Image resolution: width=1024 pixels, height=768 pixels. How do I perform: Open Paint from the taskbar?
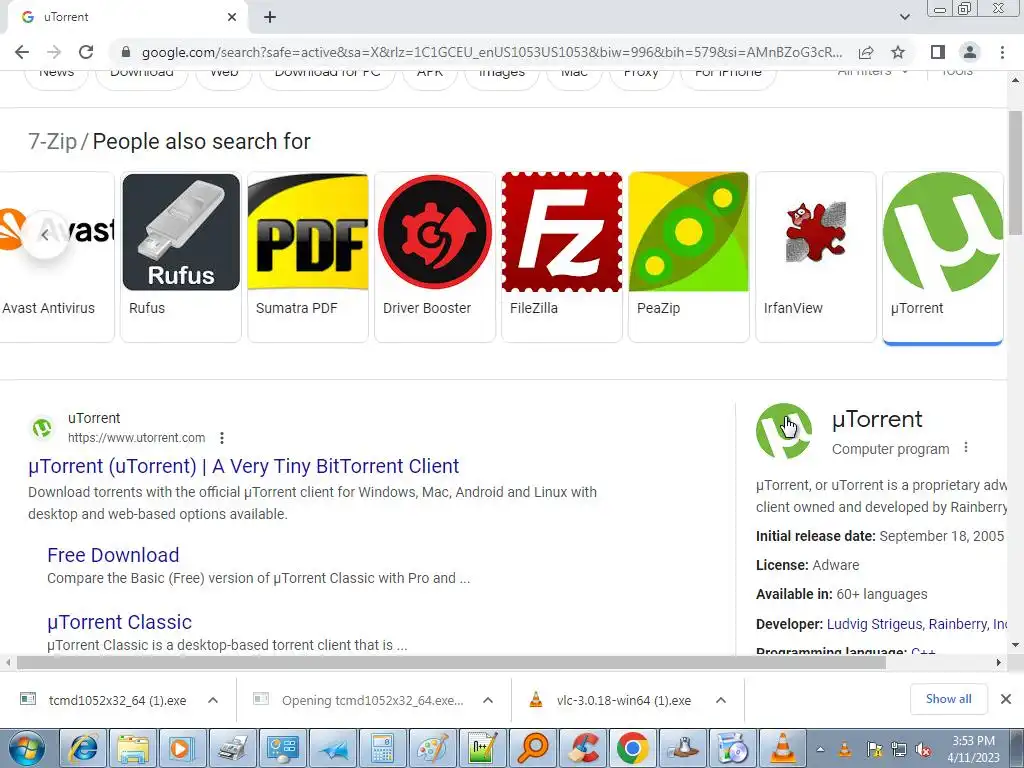(x=432, y=748)
